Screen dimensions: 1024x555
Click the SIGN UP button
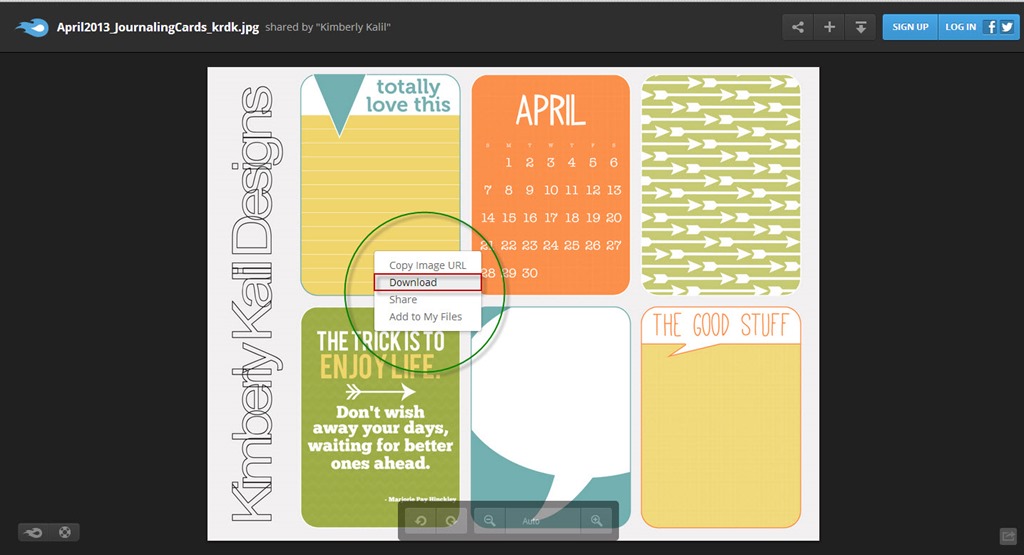coord(910,27)
